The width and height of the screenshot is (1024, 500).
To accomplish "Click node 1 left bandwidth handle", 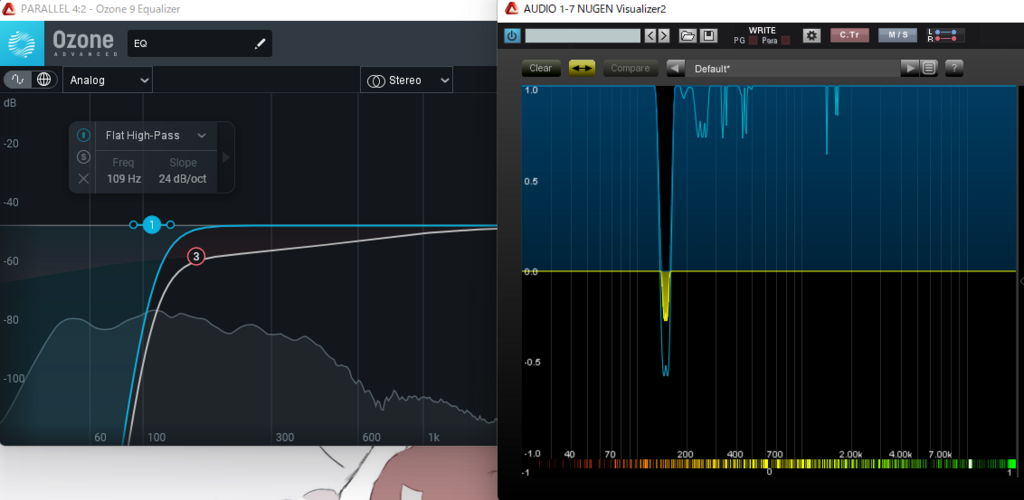I will pyautogui.click(x=133, y=225).
